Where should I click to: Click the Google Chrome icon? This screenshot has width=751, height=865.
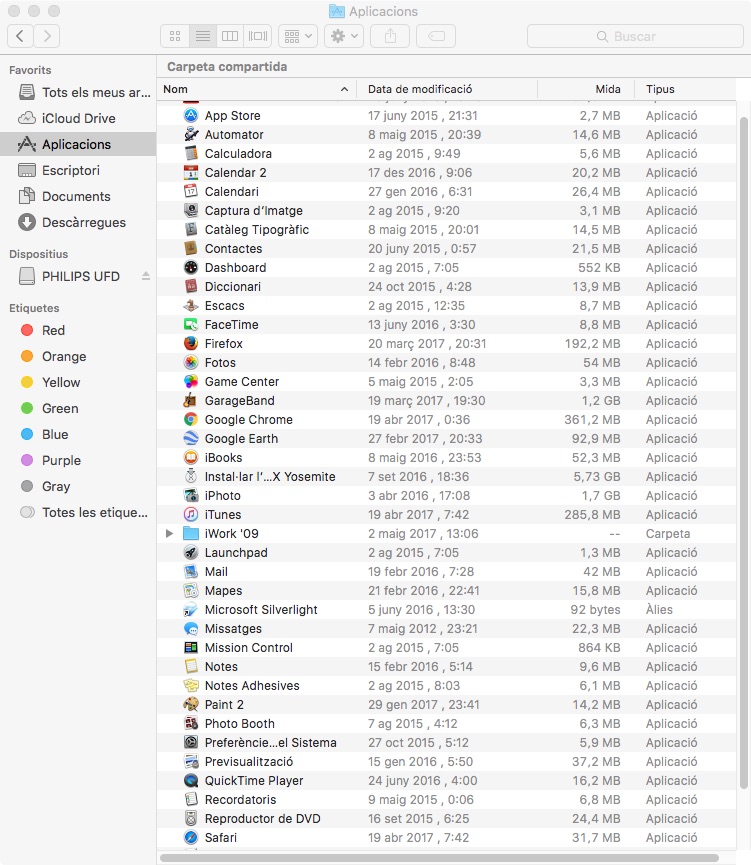click(191, 419)
